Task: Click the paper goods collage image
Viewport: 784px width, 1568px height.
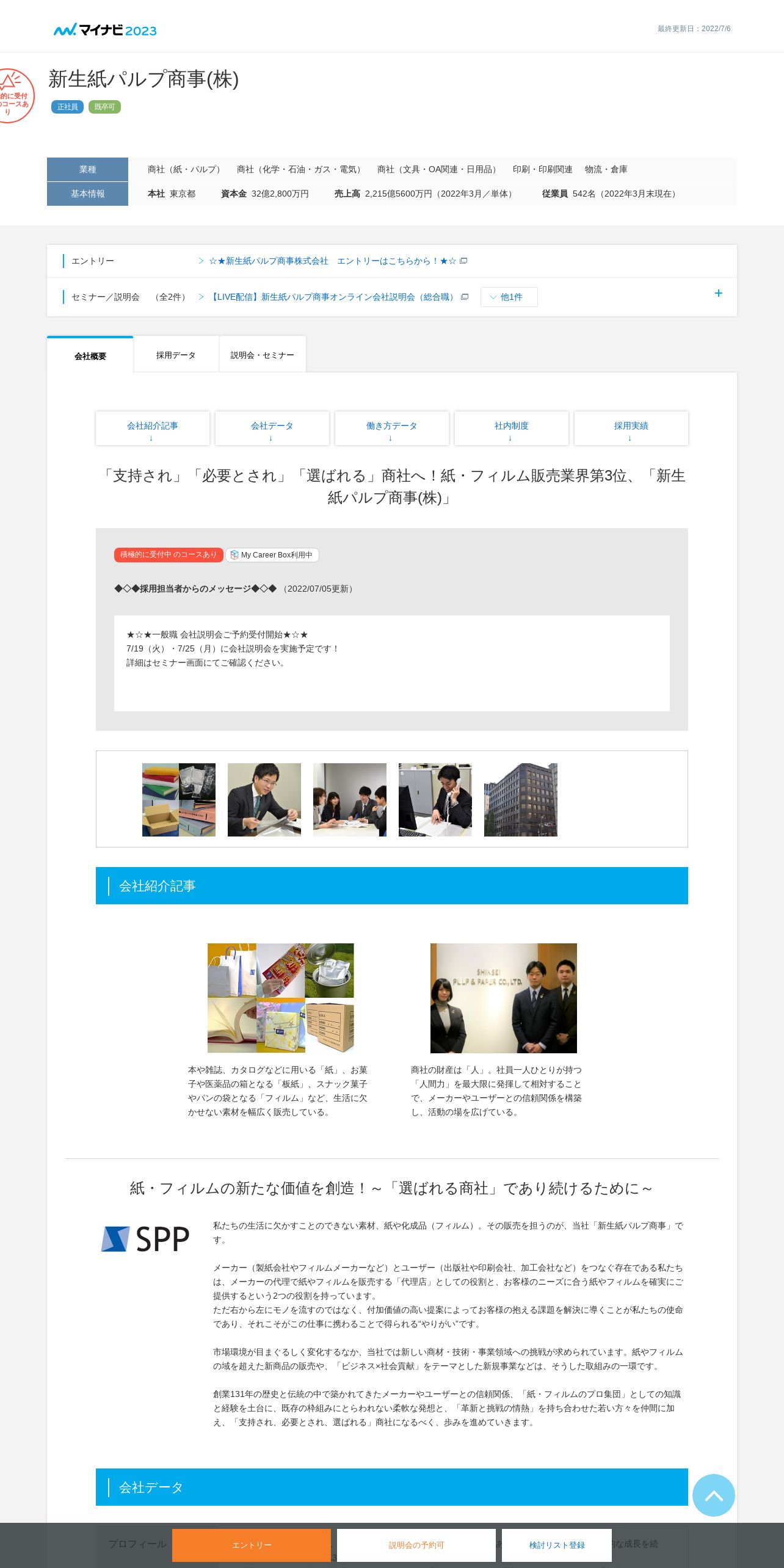Action: (281, 998)
